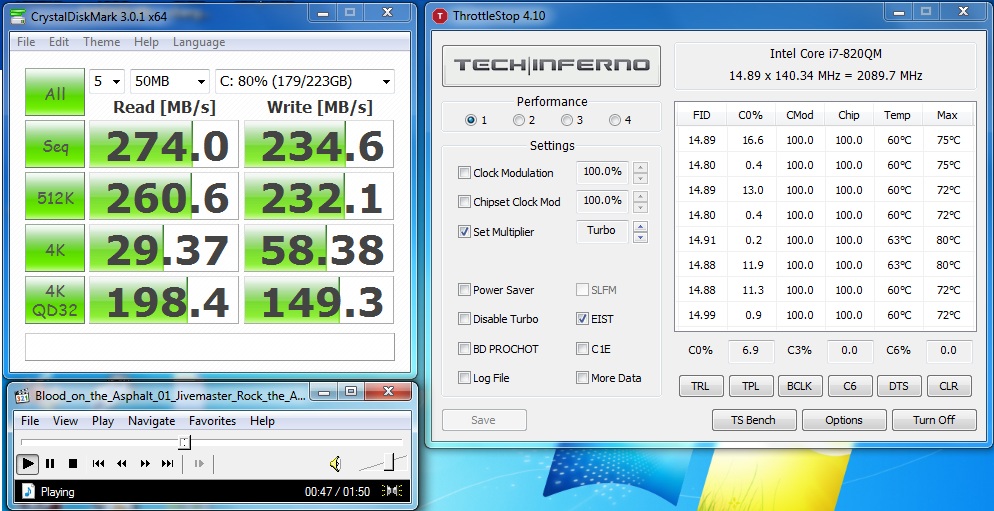994x511 pixels.
Task: Enable the Disable Turbo checkbox
Action: (x=465, y=319)
